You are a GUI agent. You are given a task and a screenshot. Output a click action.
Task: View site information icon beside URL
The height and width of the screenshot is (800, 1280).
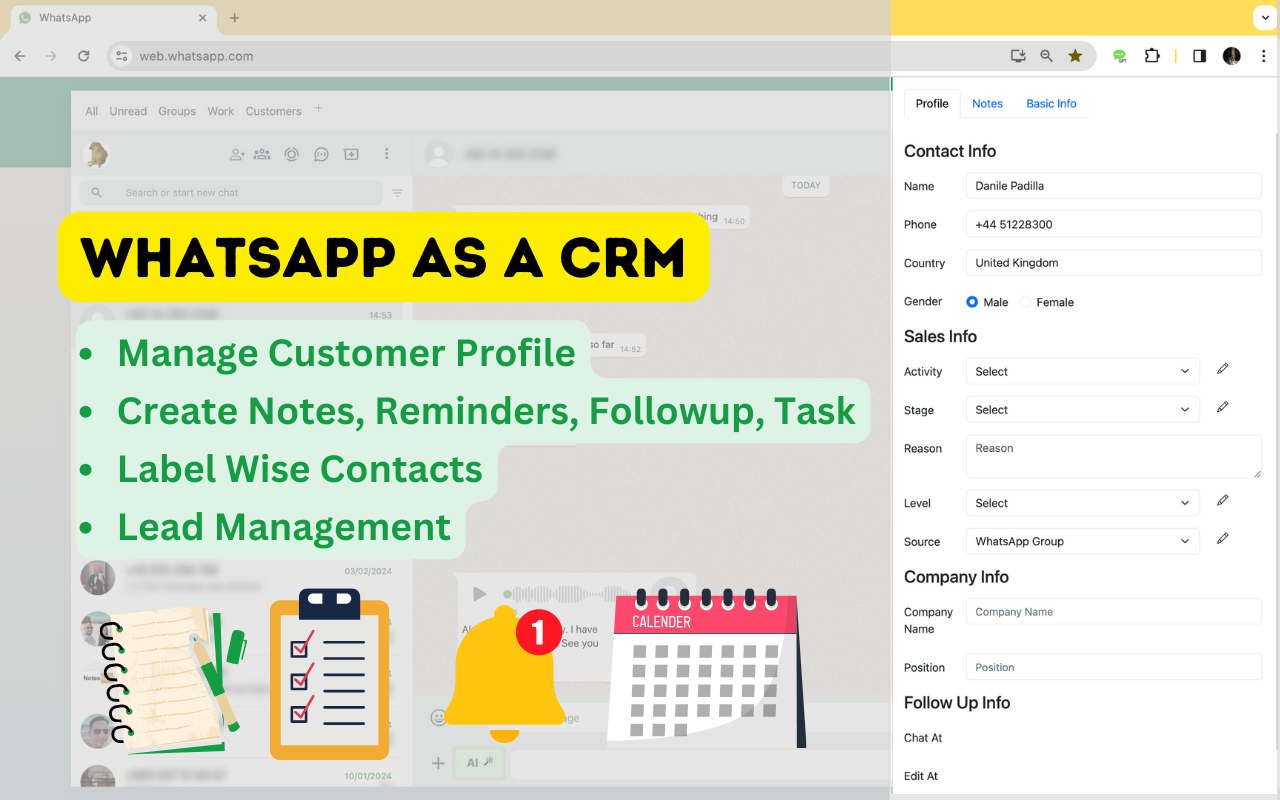coord(122,56)
